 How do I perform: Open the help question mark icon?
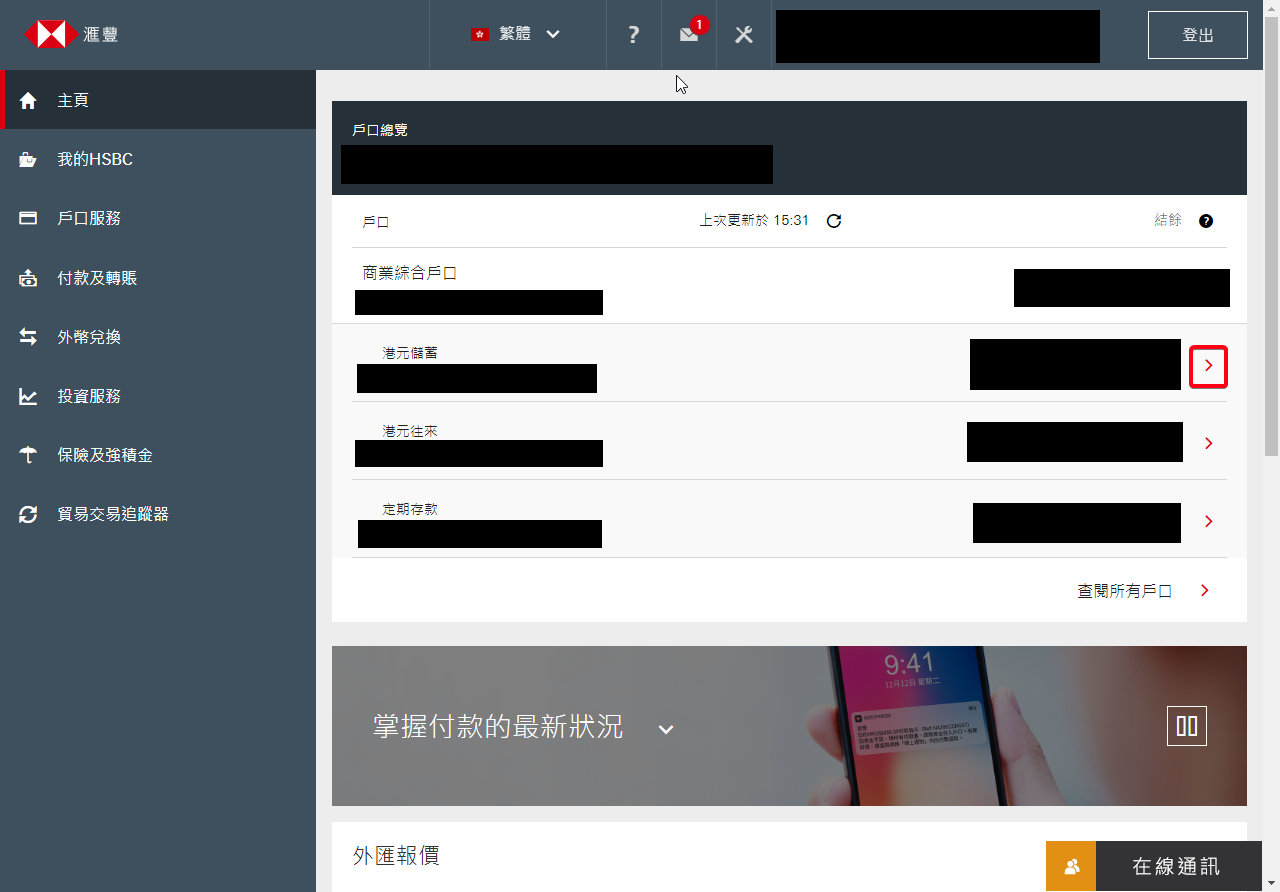point(633,35)
